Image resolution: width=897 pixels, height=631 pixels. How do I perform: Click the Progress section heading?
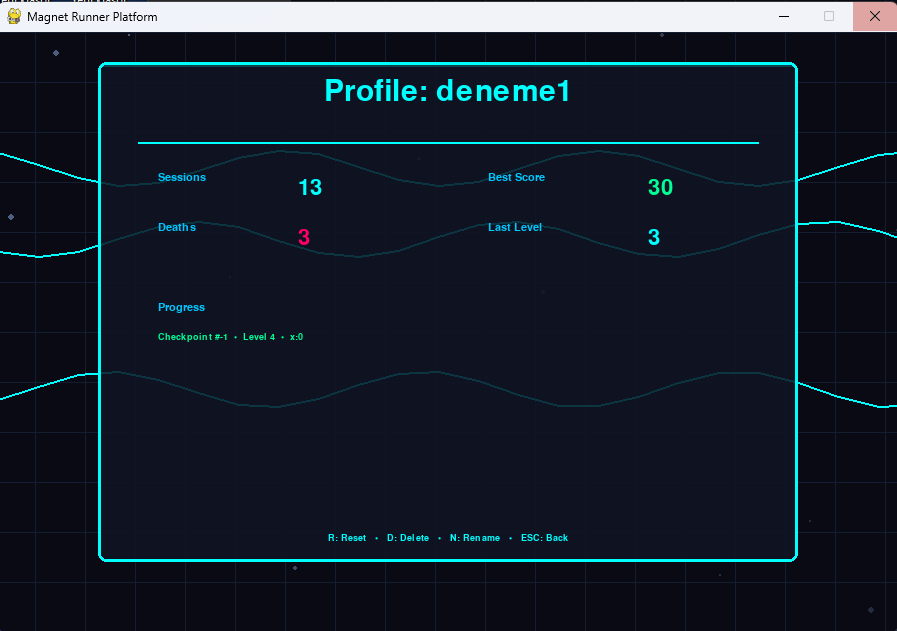pyautogui.click(x=181, y=308)
